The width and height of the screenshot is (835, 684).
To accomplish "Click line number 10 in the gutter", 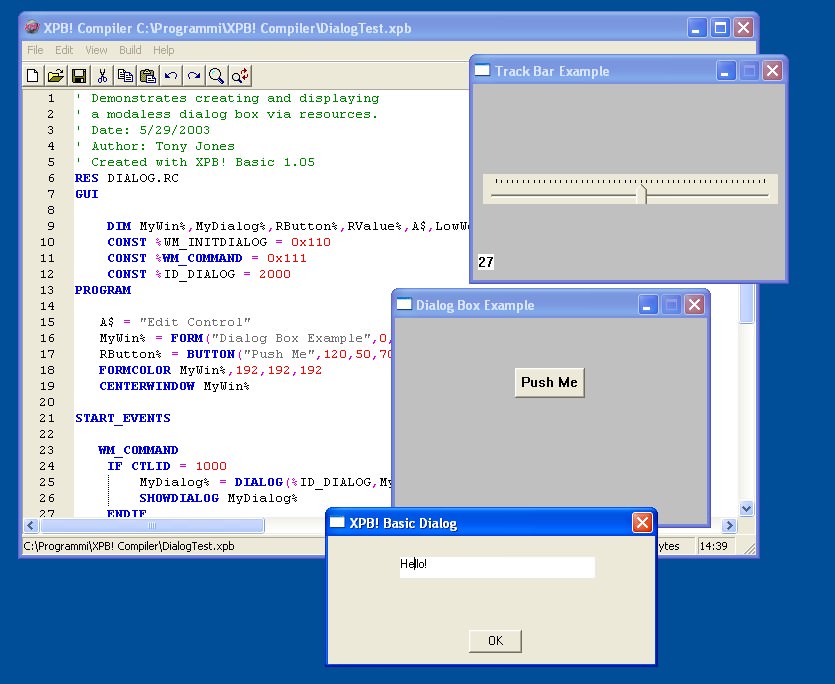I will pos(47,242).
